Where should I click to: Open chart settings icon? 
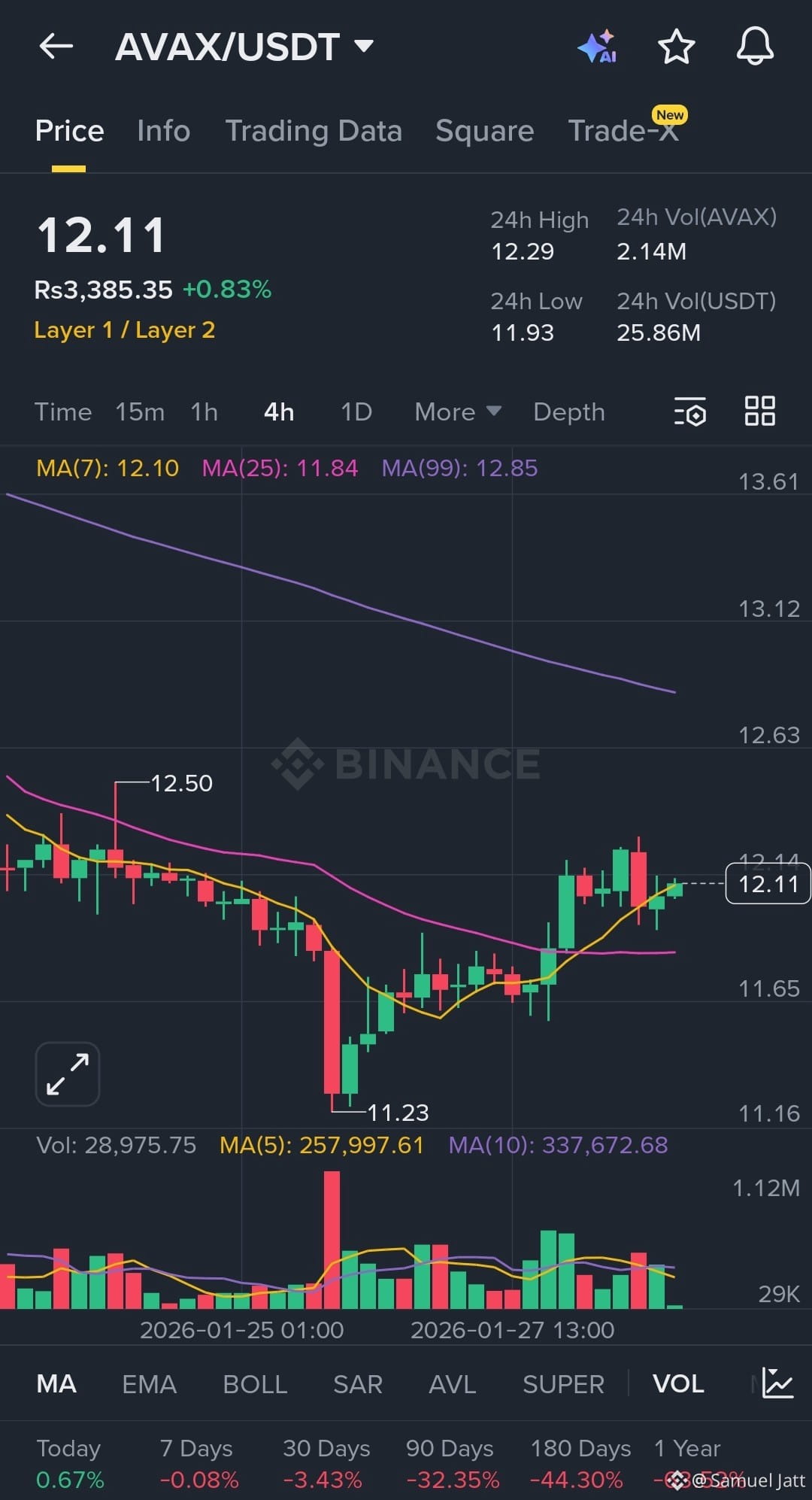coord(690,411)
